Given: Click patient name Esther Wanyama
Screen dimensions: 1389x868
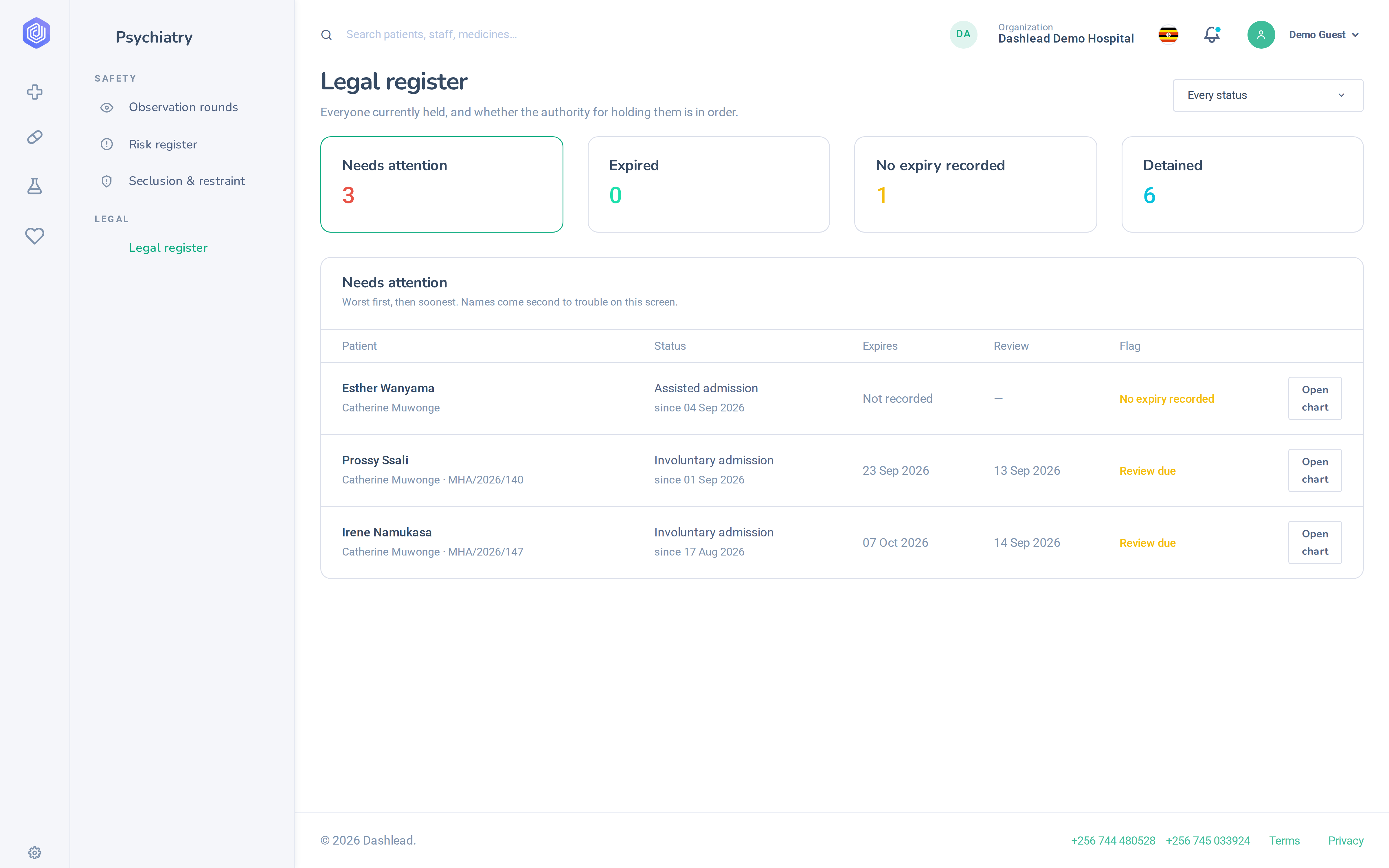Looking at the screenshot, I should tap(388, 388).
